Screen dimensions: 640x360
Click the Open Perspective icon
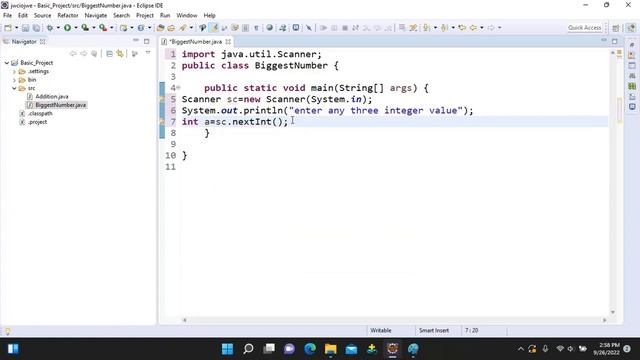pyautogui.click(x=616, y=28)
